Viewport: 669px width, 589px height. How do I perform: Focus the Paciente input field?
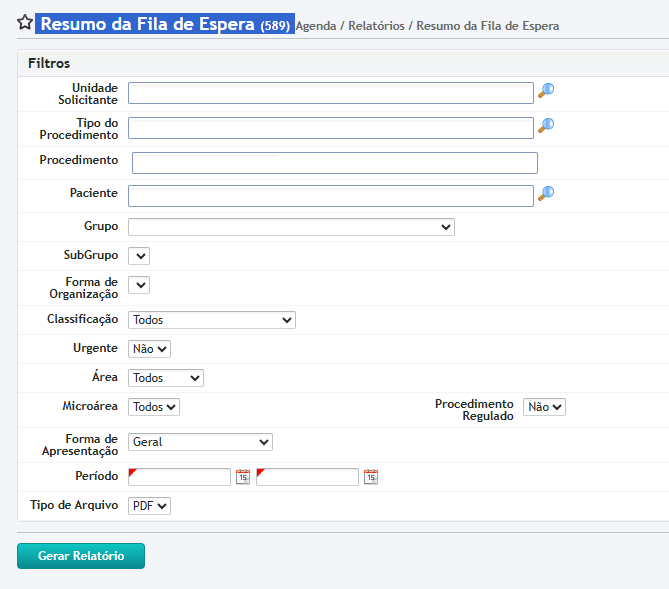tap(330, 196)
